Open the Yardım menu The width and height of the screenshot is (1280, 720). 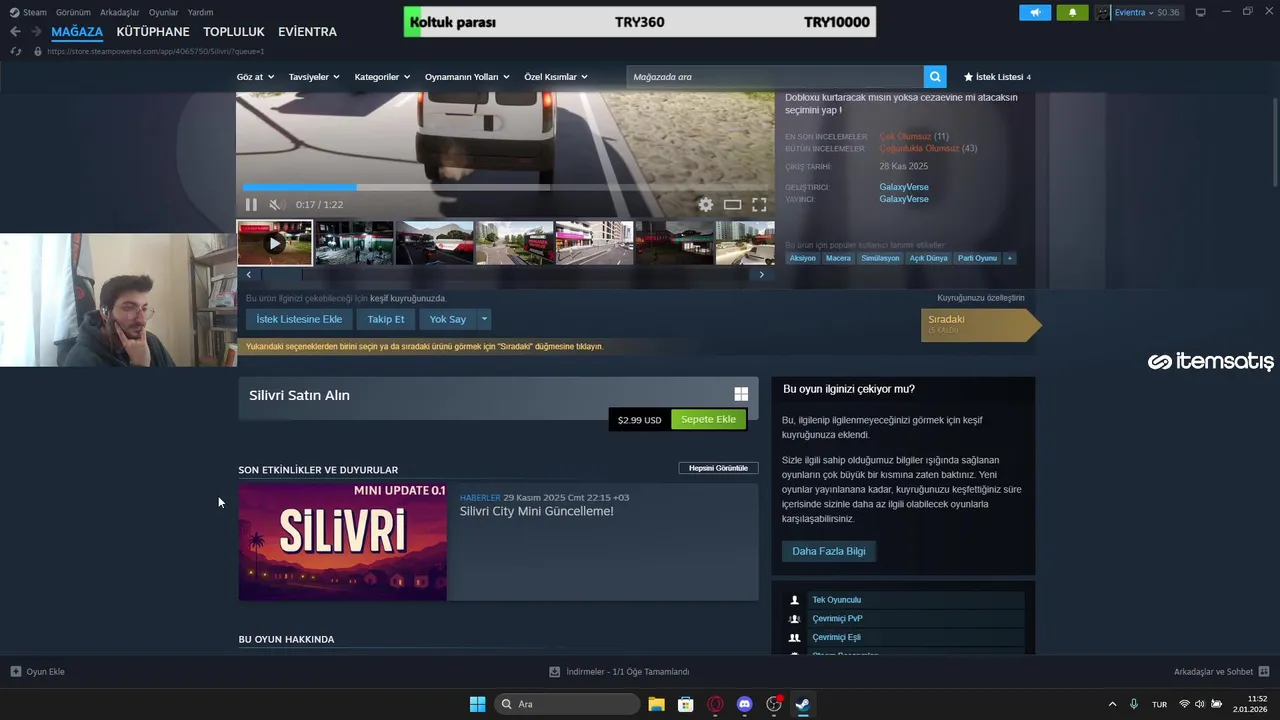tap(200, 12)
